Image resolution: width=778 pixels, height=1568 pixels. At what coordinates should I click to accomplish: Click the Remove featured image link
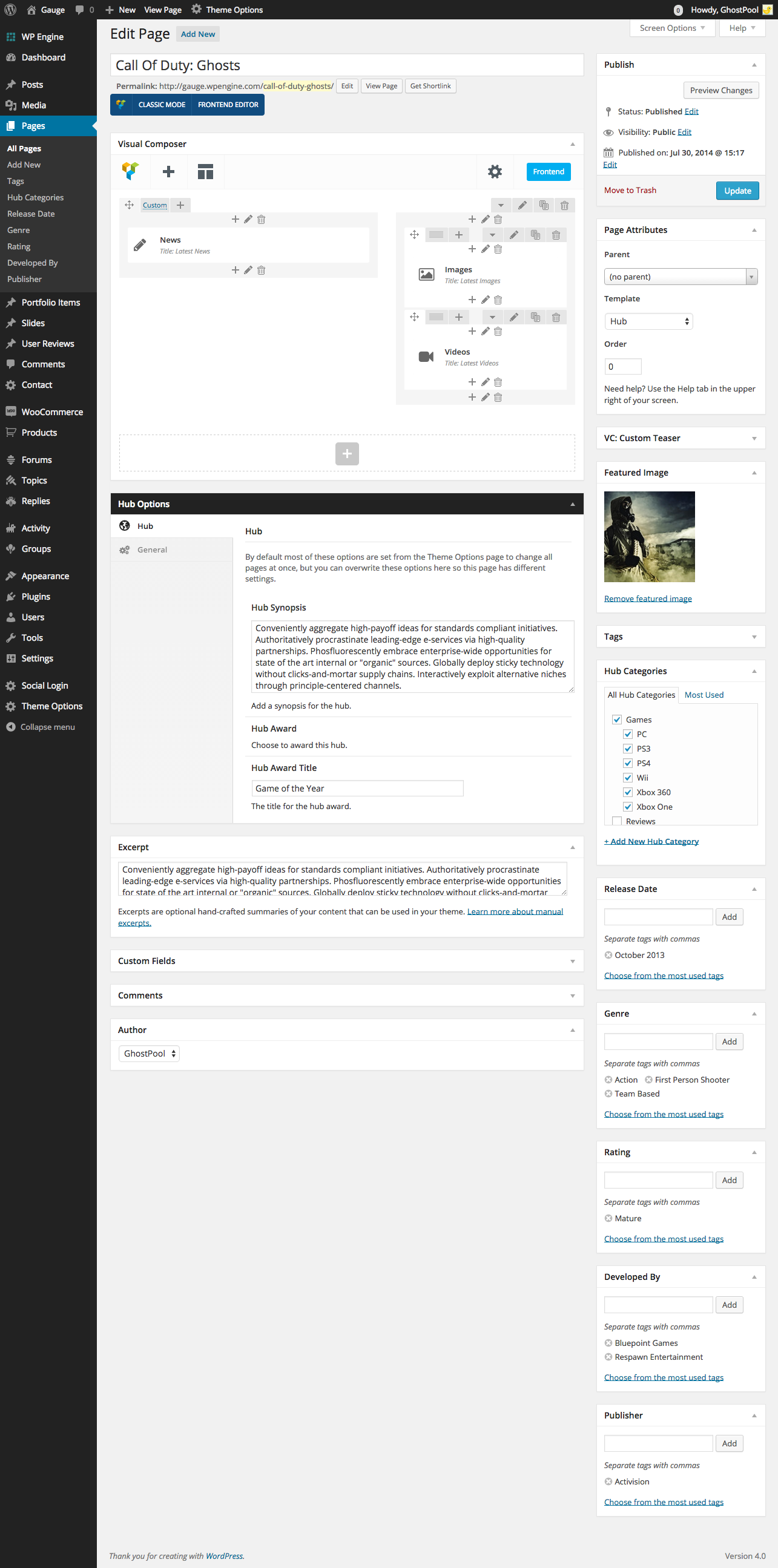(x=648, y=599)
